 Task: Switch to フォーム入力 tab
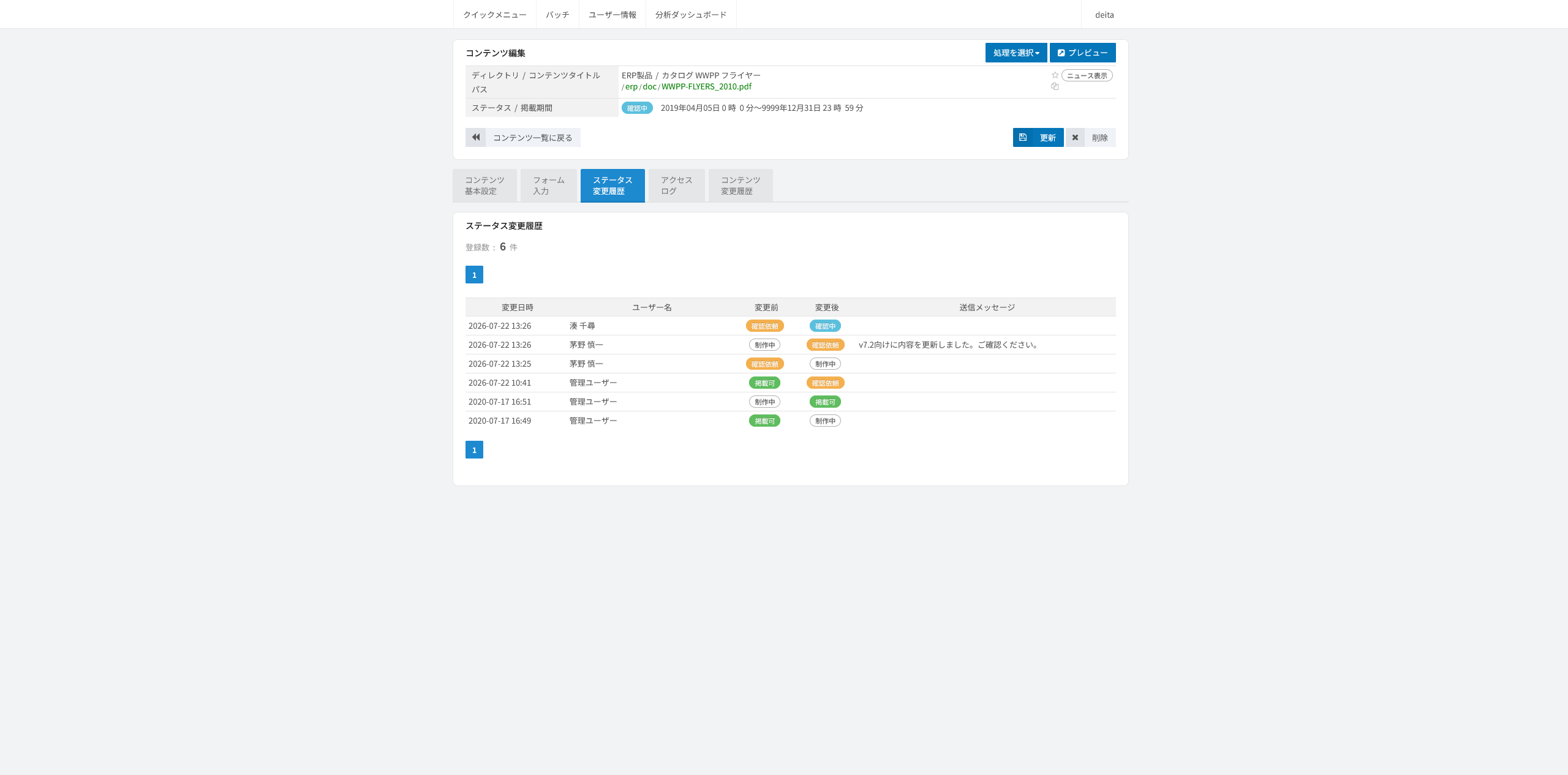click(549, 185)
